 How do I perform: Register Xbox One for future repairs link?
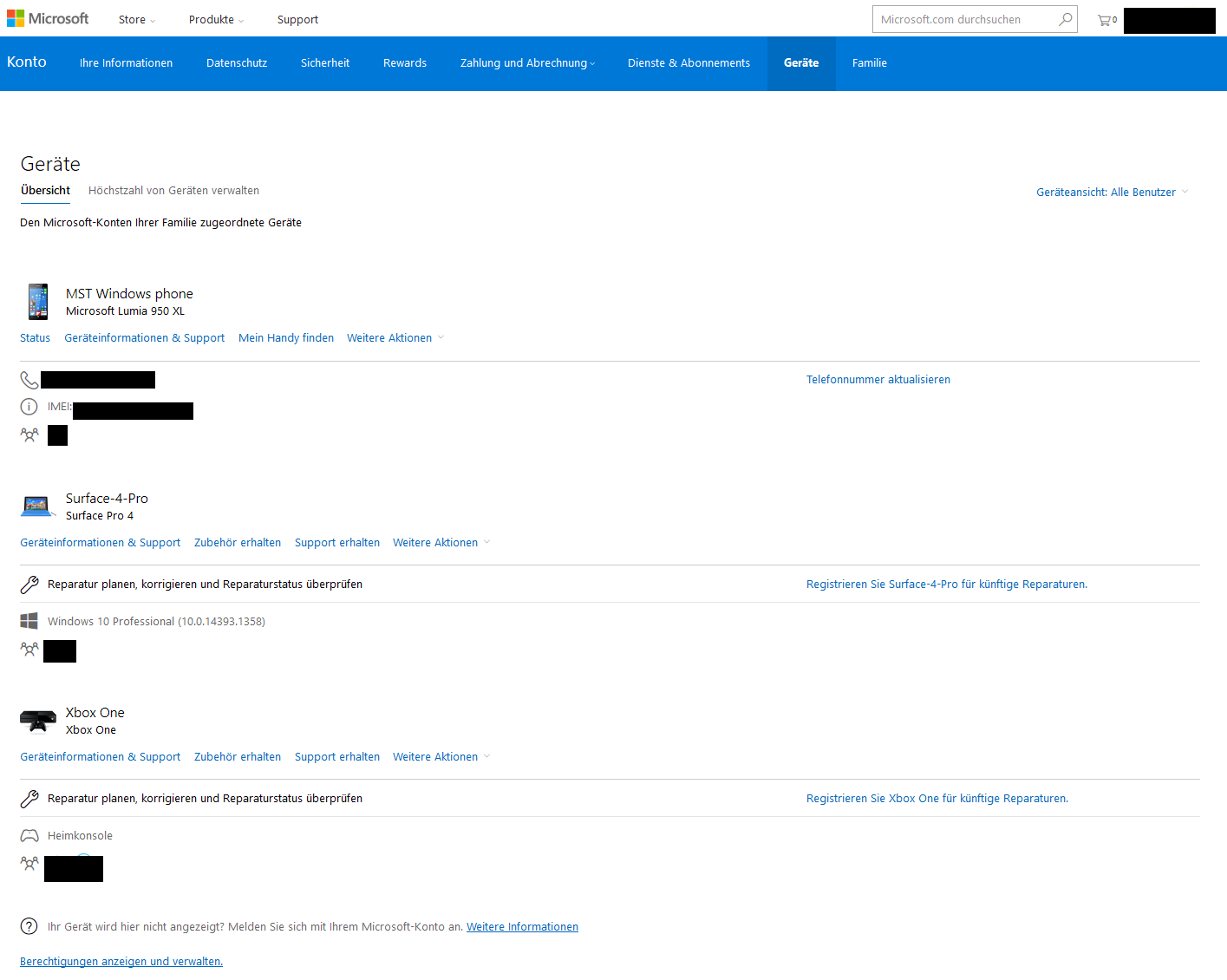937,799
